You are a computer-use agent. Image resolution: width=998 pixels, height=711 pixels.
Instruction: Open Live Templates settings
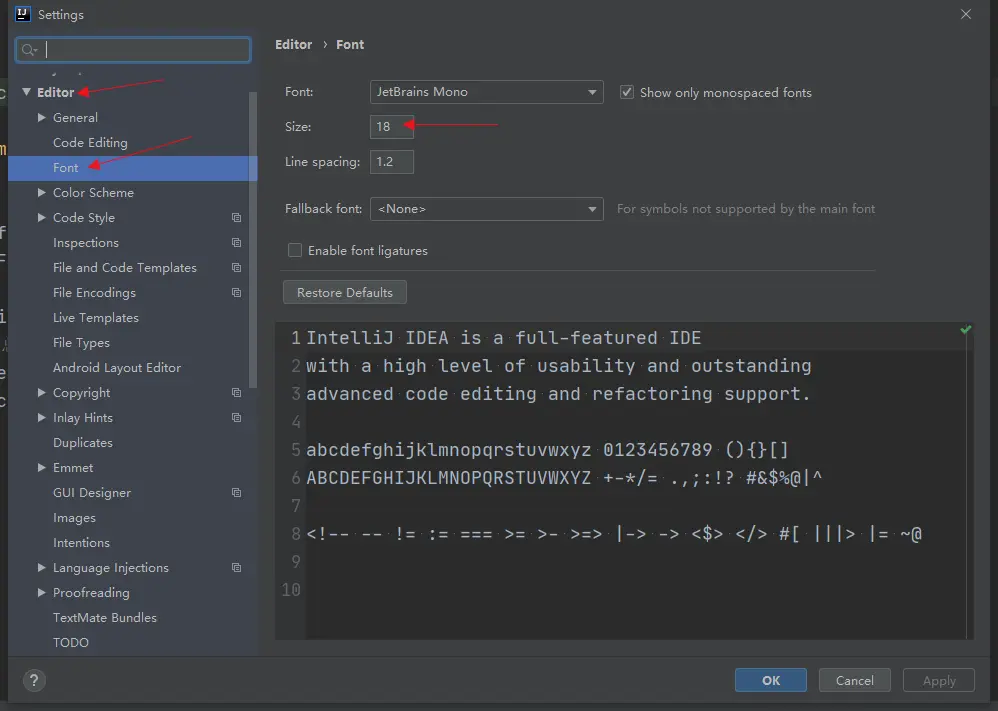(x=95, y=318)
